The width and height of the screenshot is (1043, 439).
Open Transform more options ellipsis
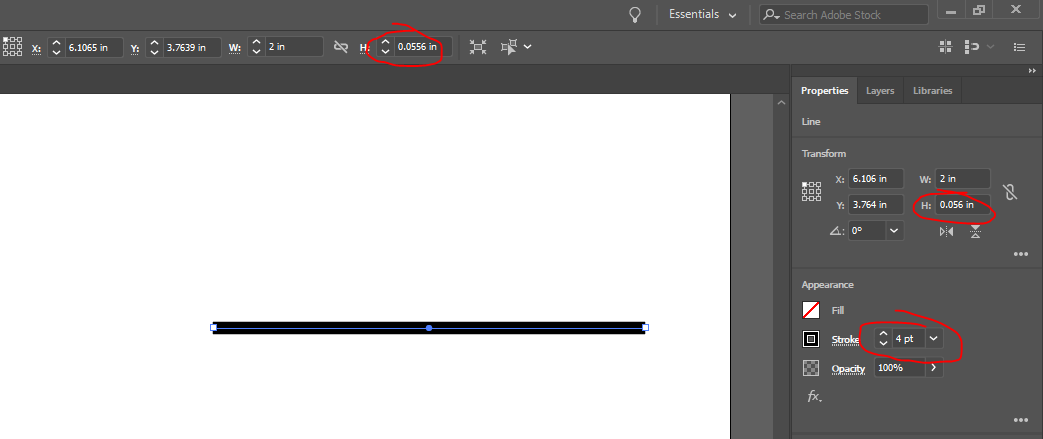1021,254
